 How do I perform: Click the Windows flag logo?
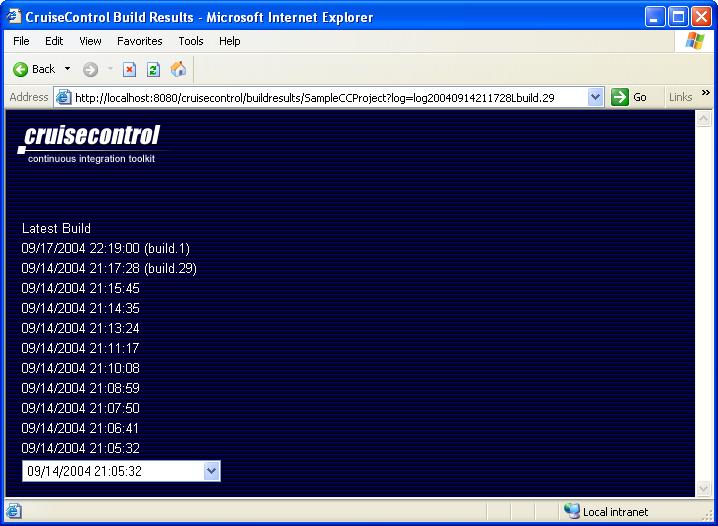695,41
